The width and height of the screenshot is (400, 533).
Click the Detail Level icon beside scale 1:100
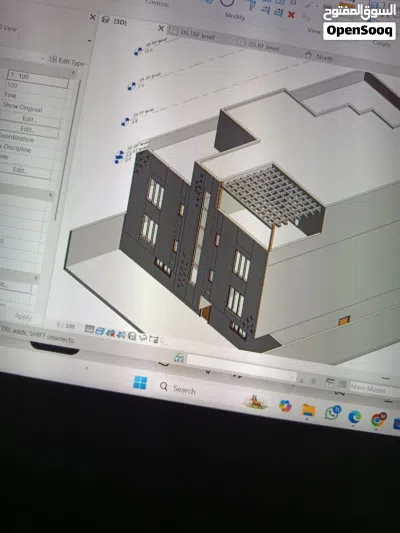(x=89, y=329)
